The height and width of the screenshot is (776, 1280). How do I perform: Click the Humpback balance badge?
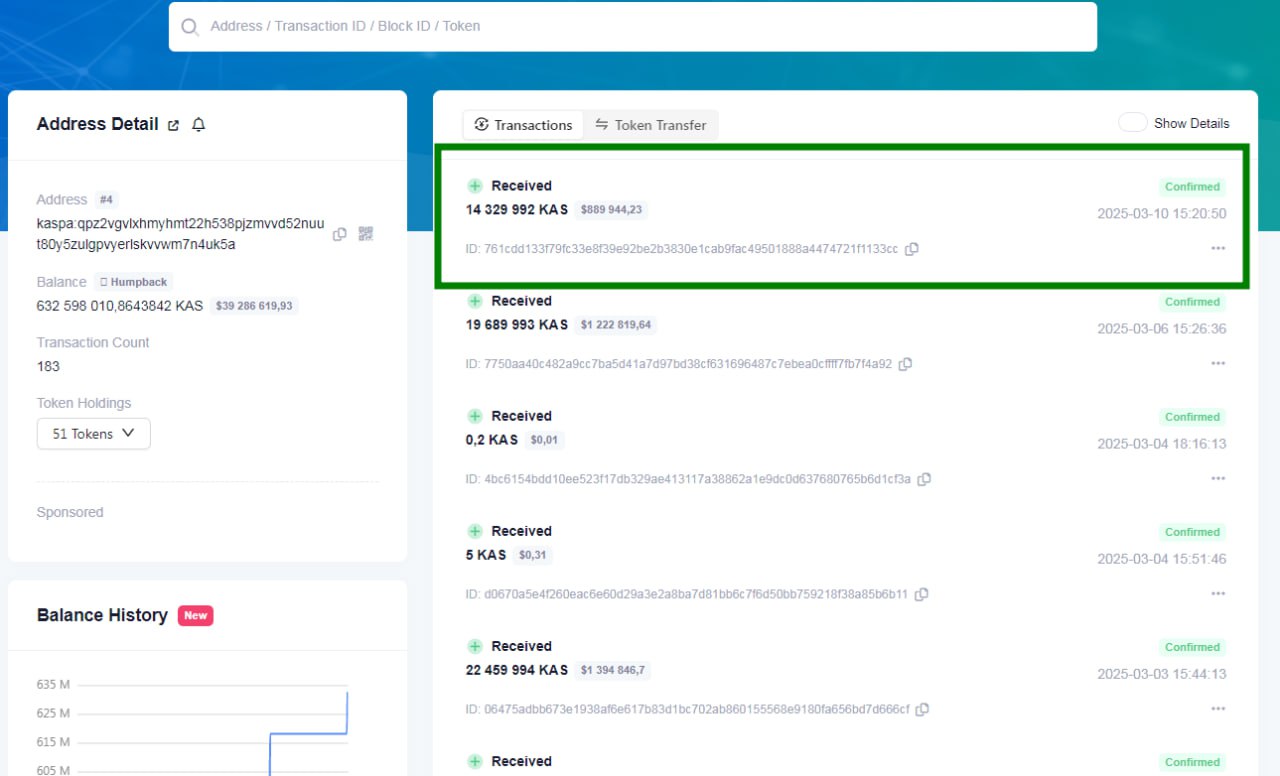click(134, 282)
